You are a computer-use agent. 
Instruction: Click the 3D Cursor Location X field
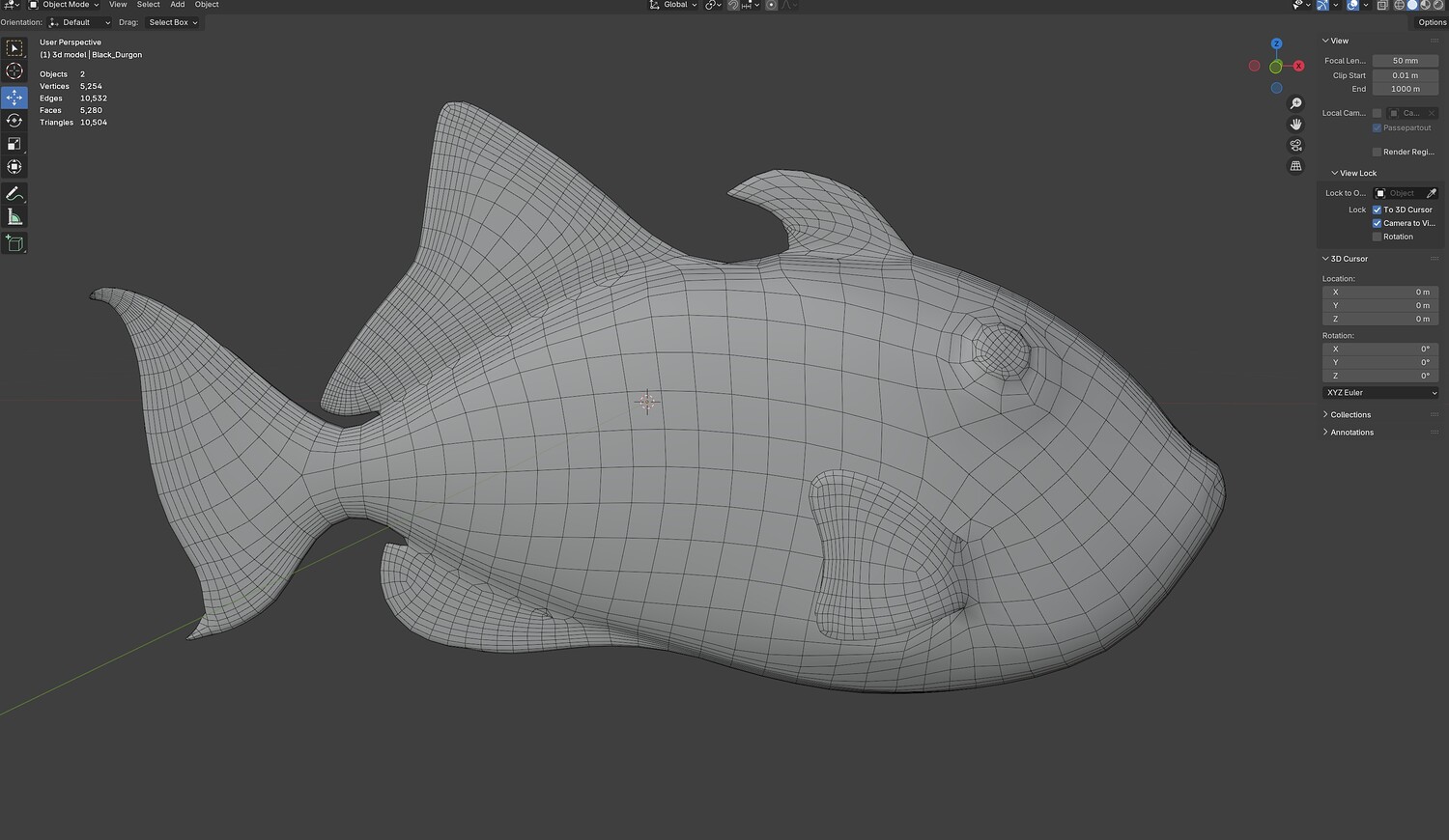(1380, 292)
